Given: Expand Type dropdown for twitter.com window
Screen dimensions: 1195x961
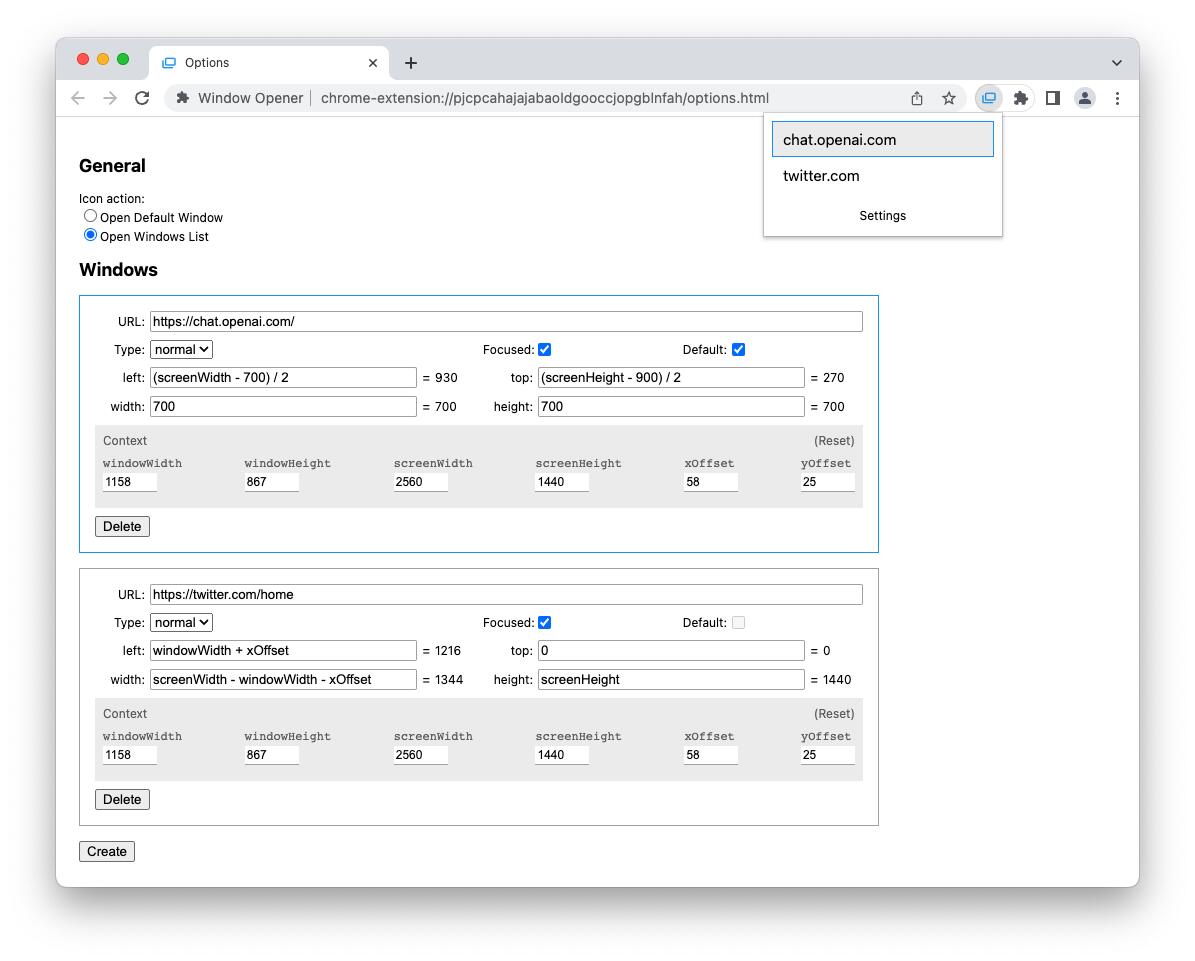Looking at the screenshot, I should click(x=181, y=623).
